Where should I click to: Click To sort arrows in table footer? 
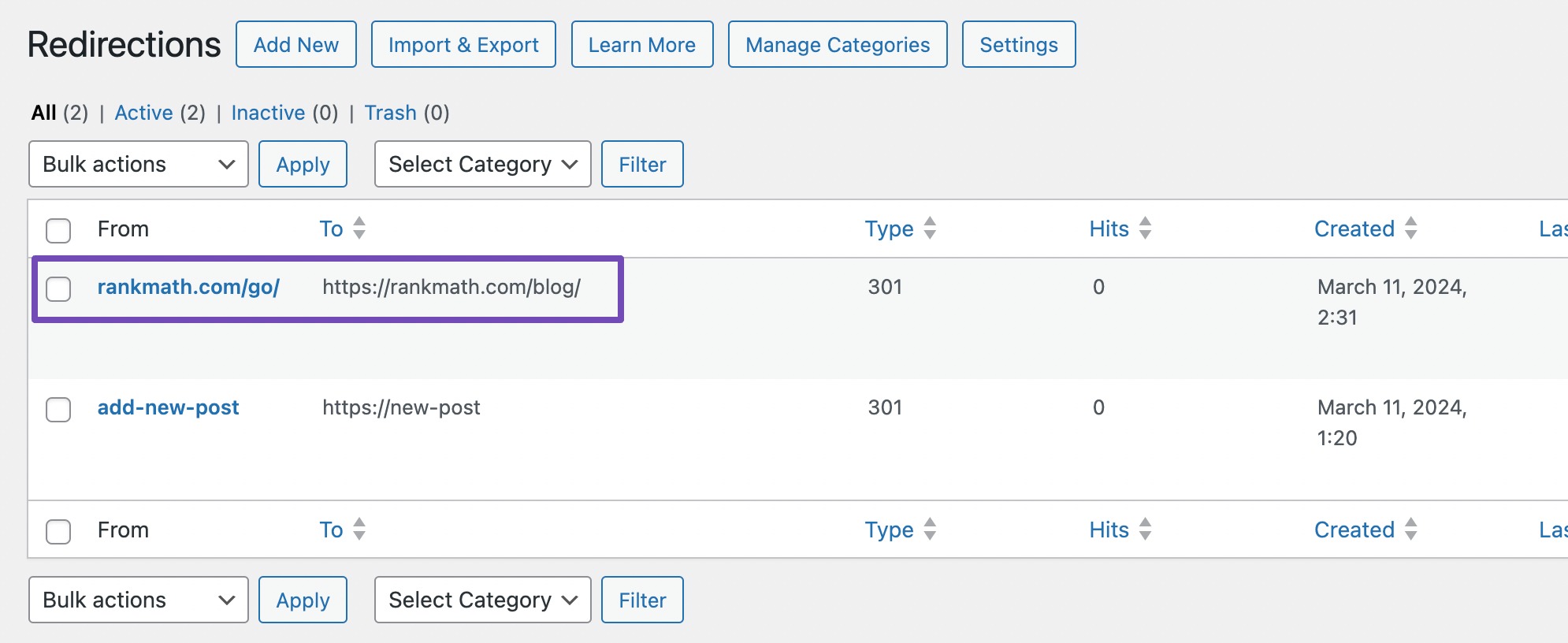(x=359, y=530)
